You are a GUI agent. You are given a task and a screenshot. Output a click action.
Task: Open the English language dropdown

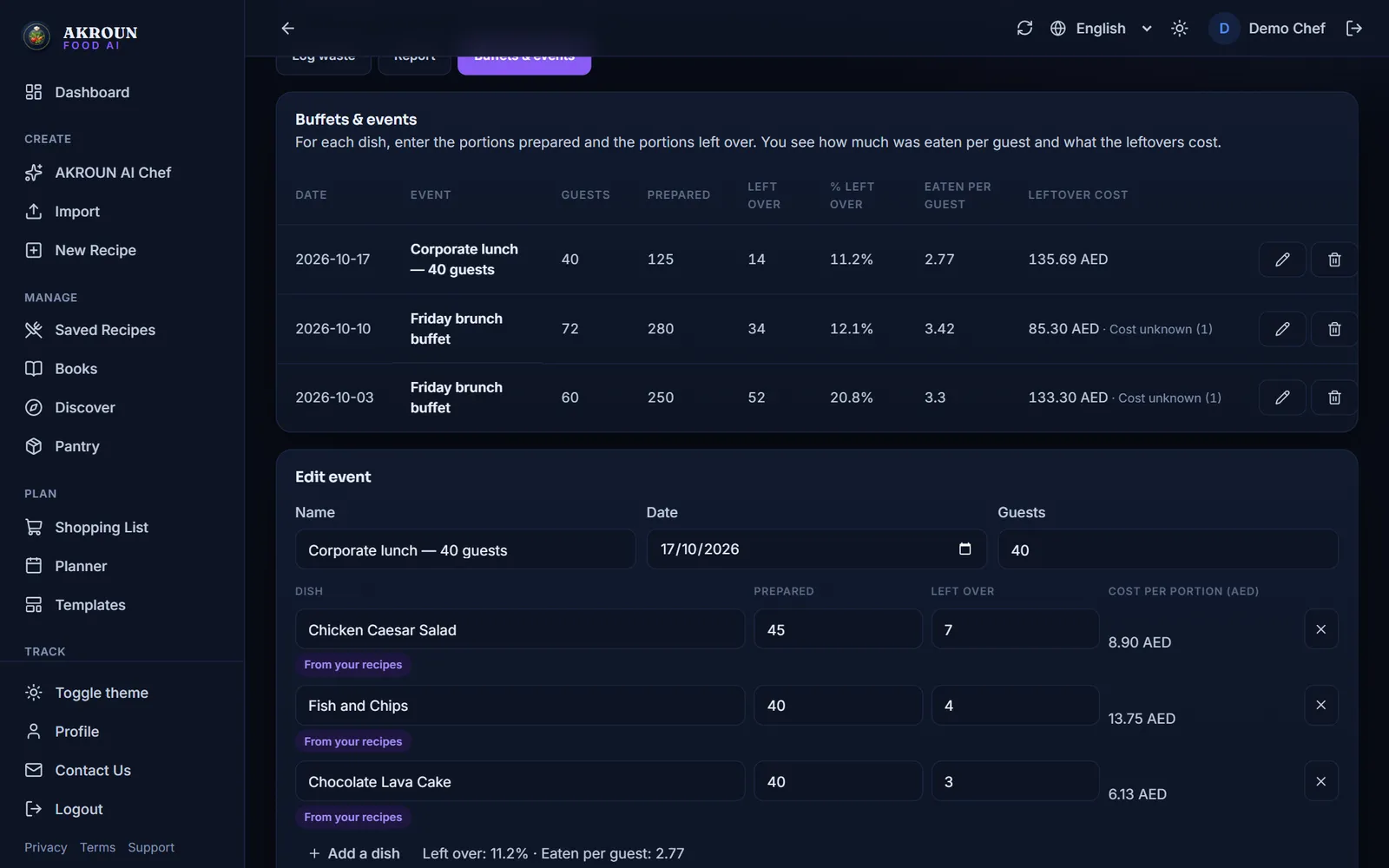1101,29
